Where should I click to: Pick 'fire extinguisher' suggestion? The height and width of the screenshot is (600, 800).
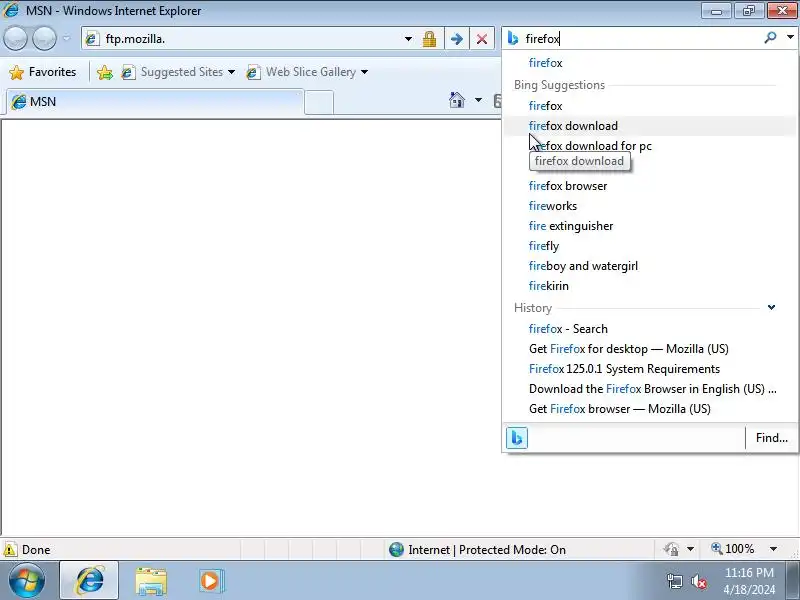tap(650, 226)
